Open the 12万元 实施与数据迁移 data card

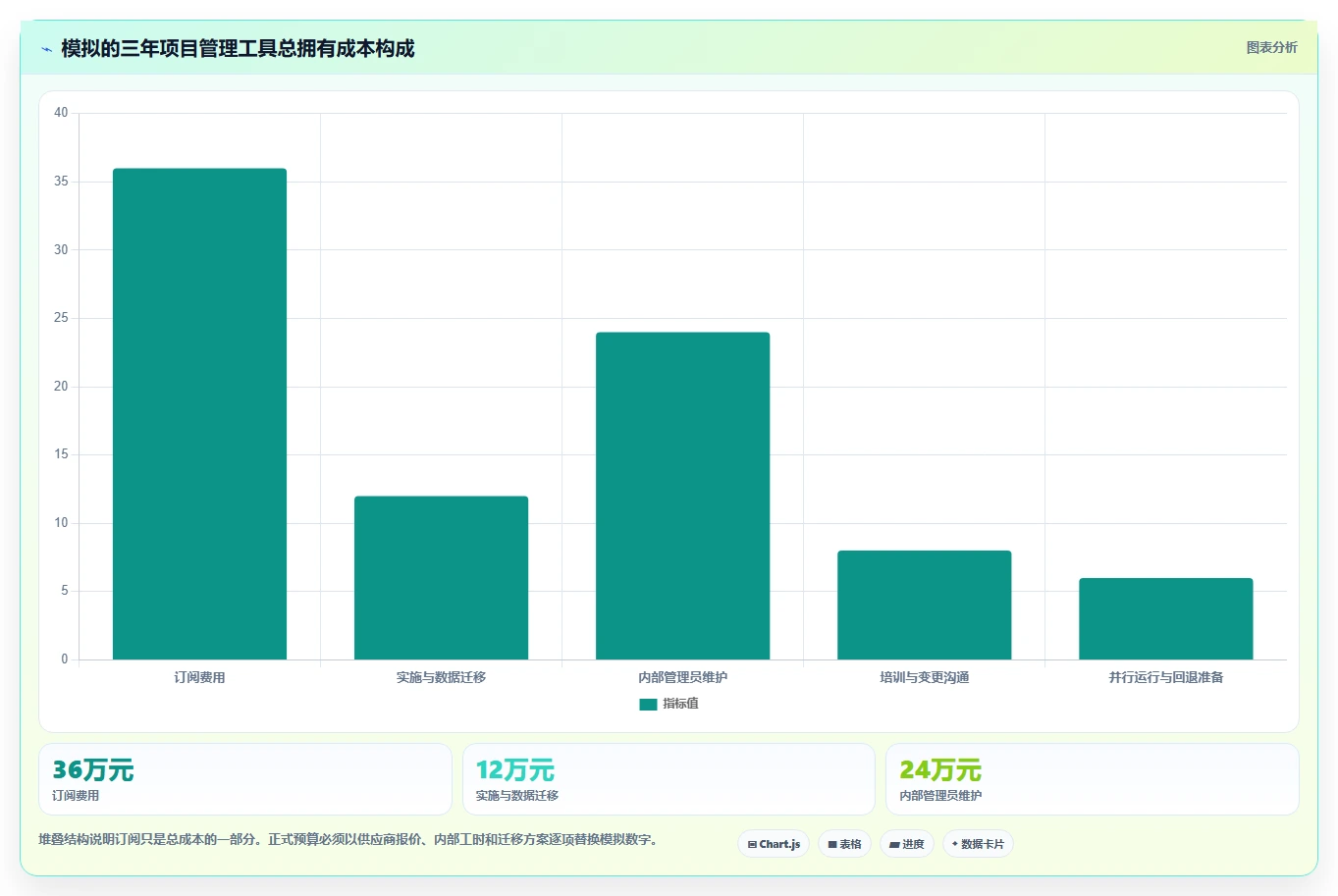point(669,779)
